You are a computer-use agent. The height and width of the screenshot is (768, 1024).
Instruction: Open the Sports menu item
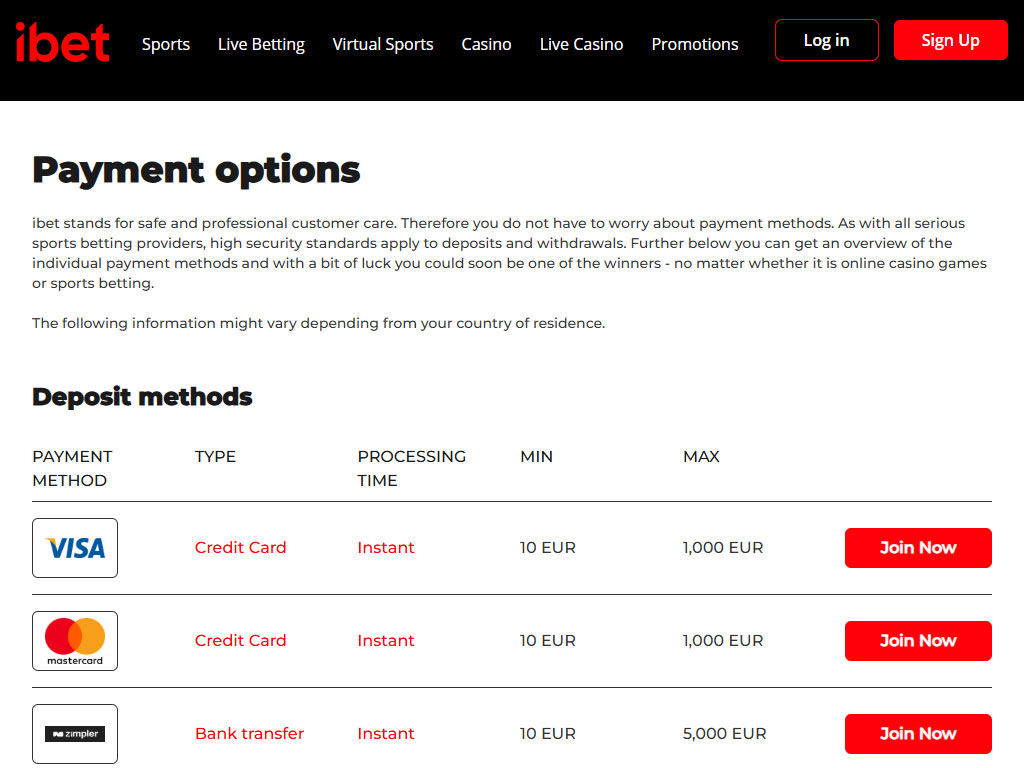(166, 44)
